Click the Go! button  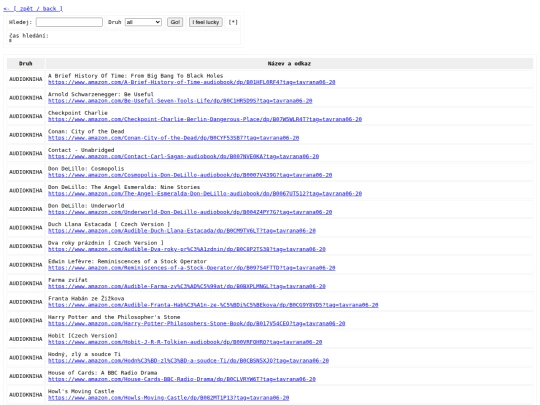click(175, 22)
